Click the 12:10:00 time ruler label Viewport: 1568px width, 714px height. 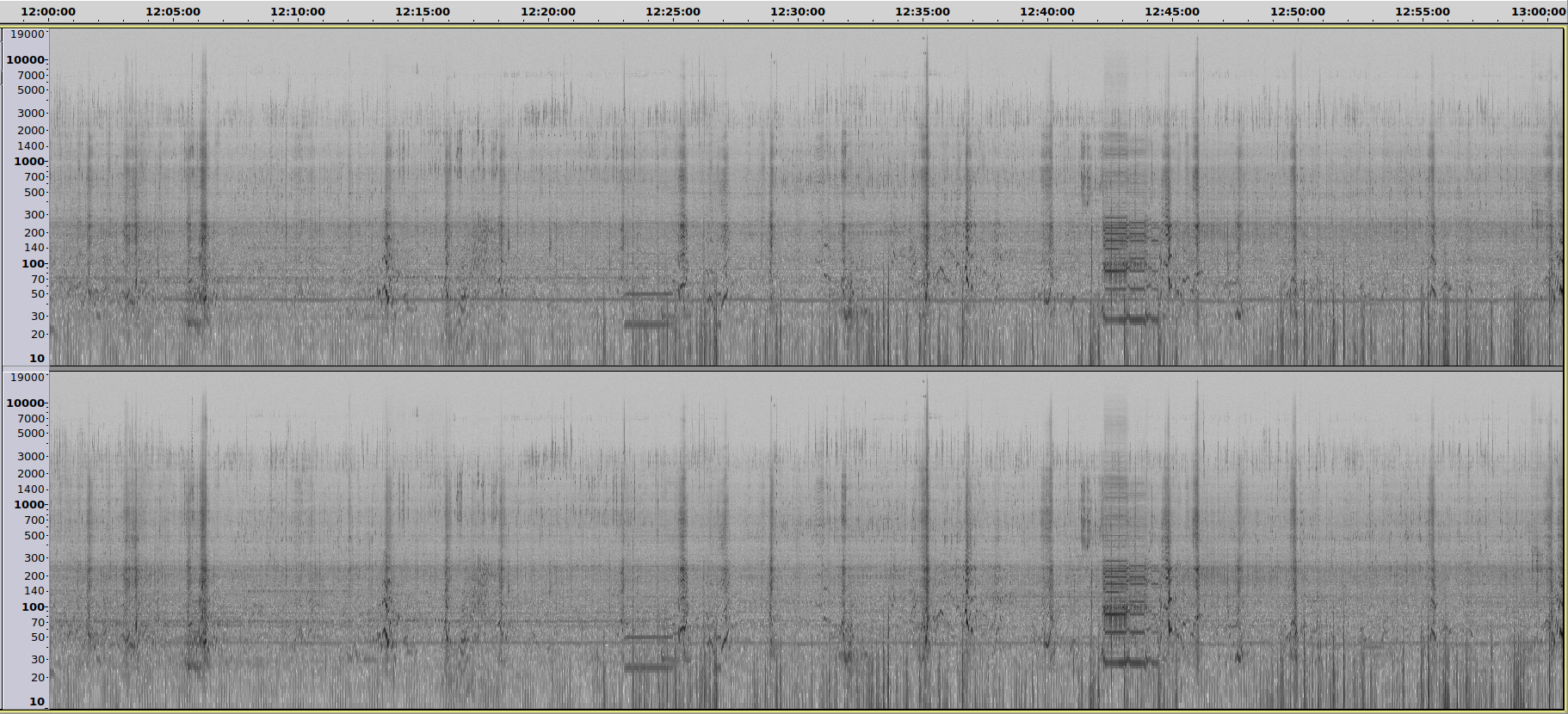point(298,12)
